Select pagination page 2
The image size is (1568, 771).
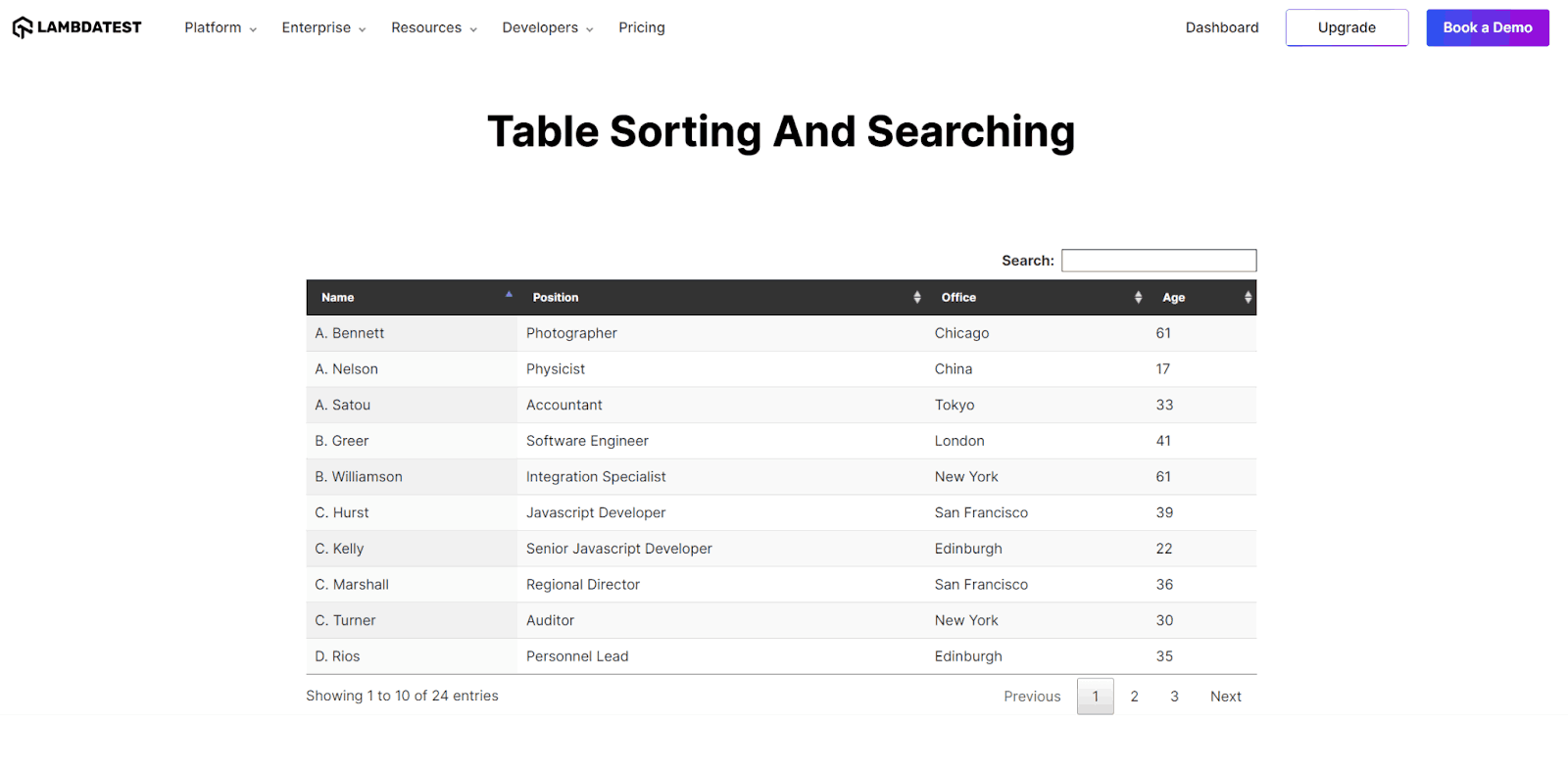pos(1135,697)
